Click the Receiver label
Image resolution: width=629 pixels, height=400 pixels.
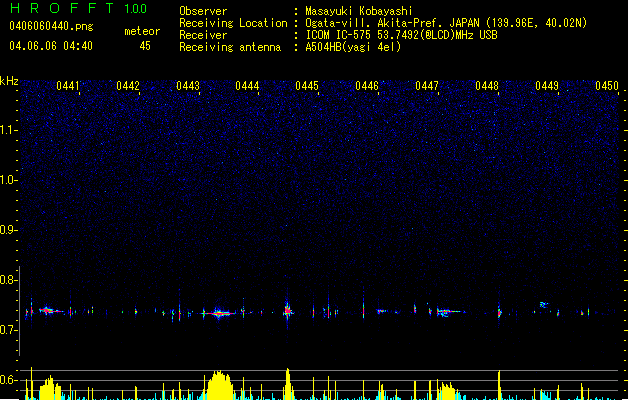click(x=203, y=35)
